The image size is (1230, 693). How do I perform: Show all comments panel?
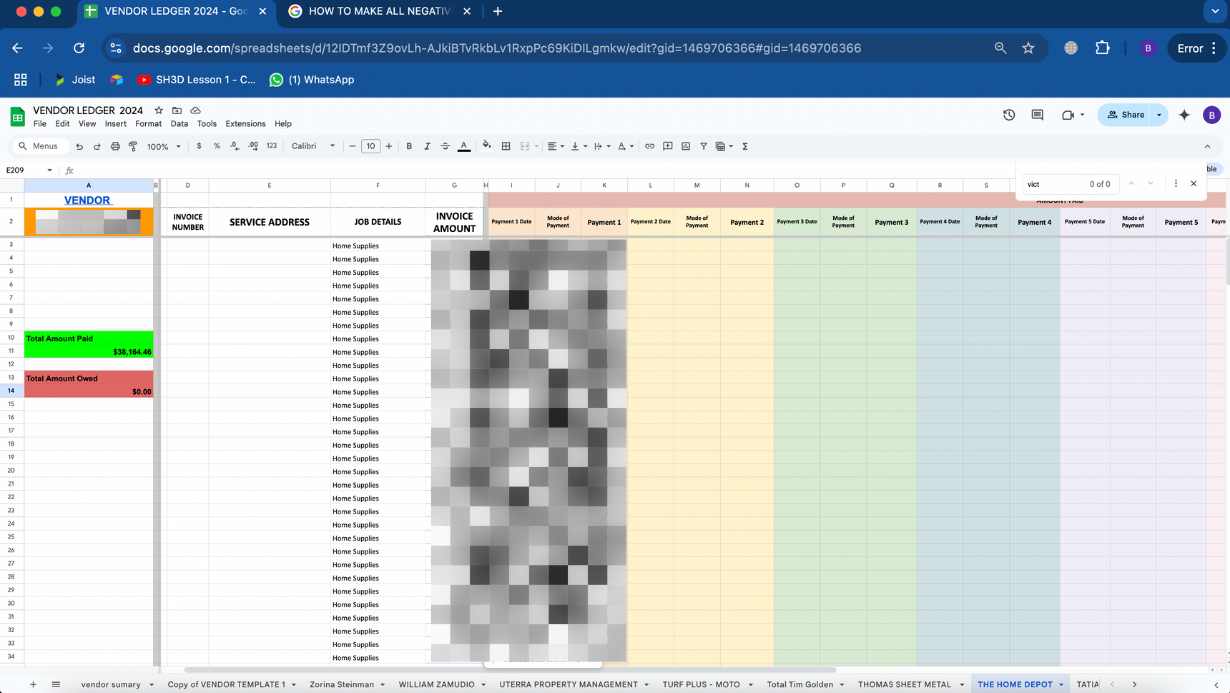1037,115
